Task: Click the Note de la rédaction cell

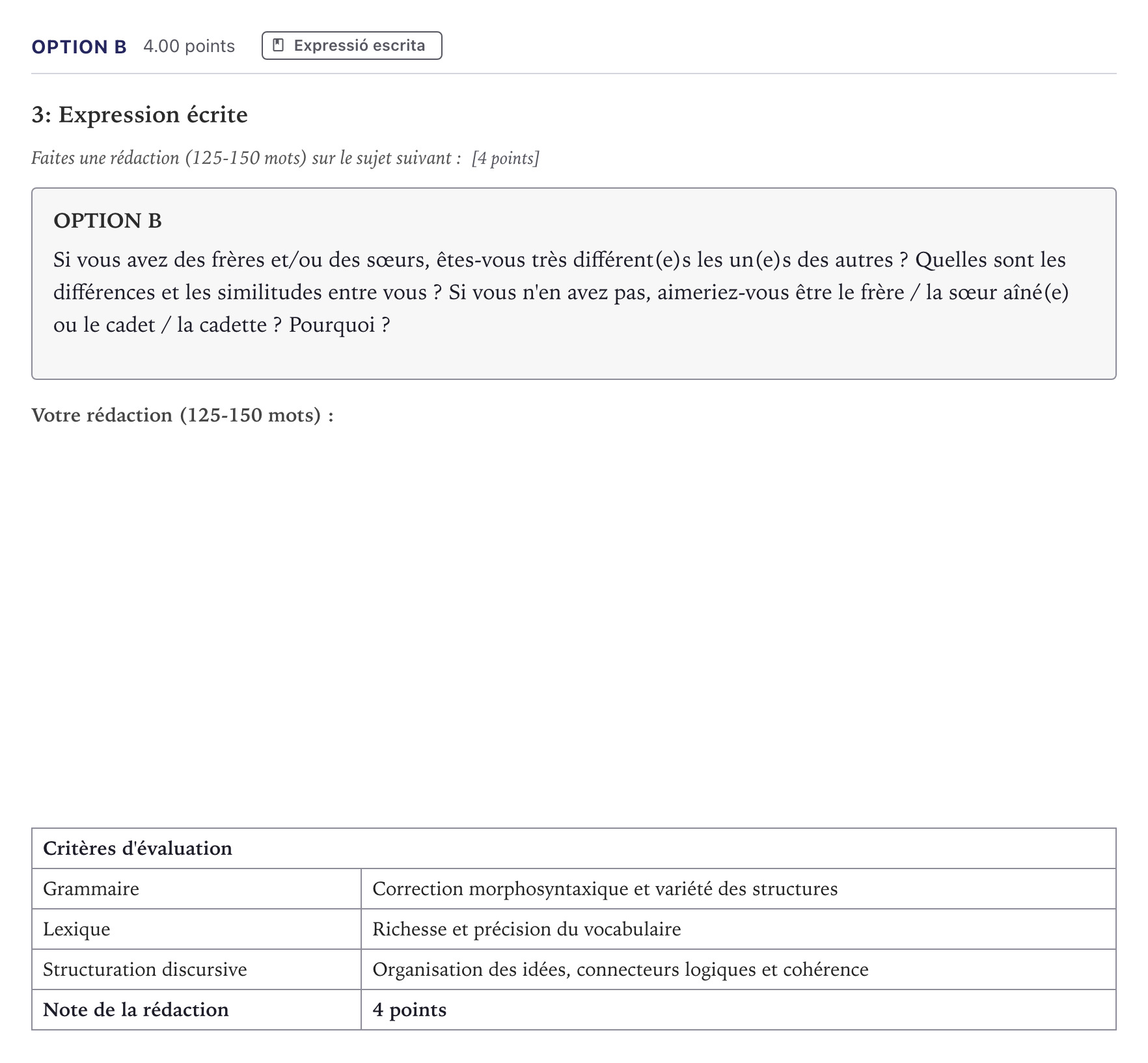Action: [197, 1010]
